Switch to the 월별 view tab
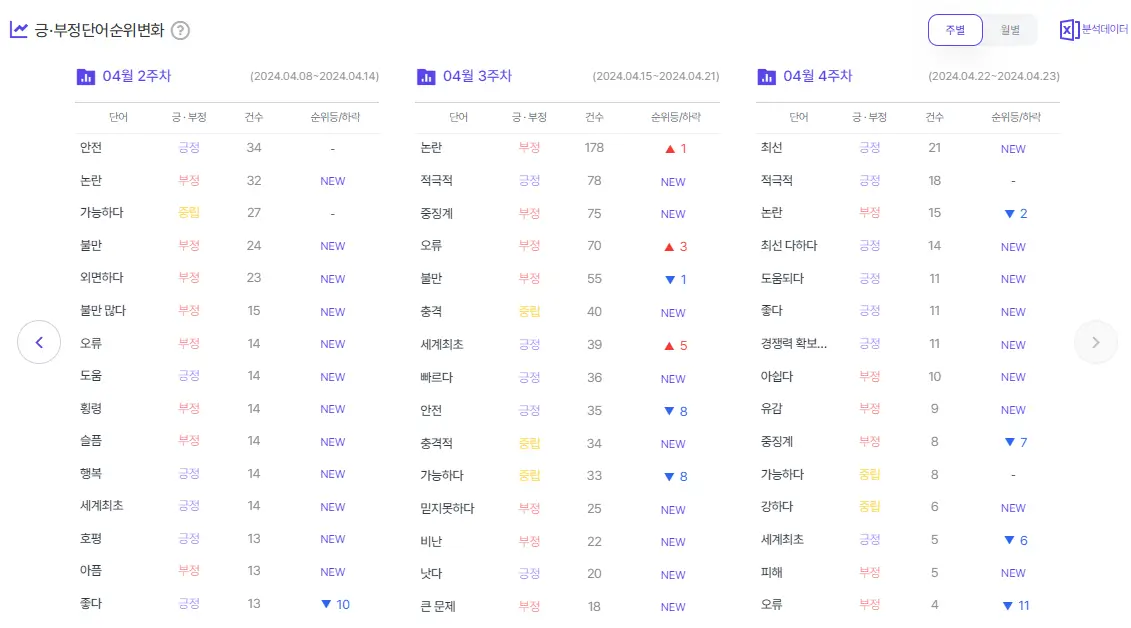The width and height of the screenshot is (1131, 628). [1010, 30]
